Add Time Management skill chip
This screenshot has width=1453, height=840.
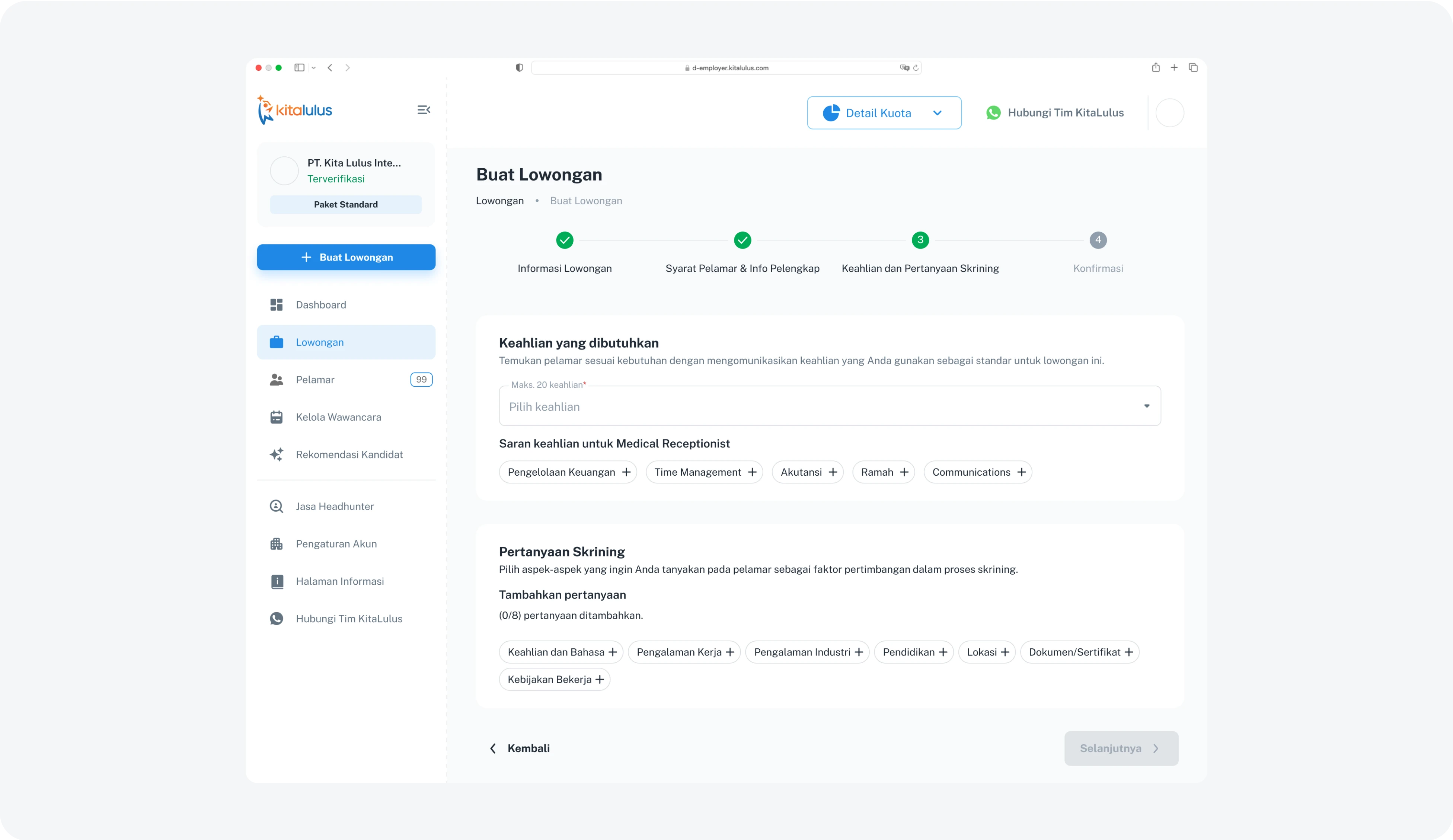click(753, 472)
